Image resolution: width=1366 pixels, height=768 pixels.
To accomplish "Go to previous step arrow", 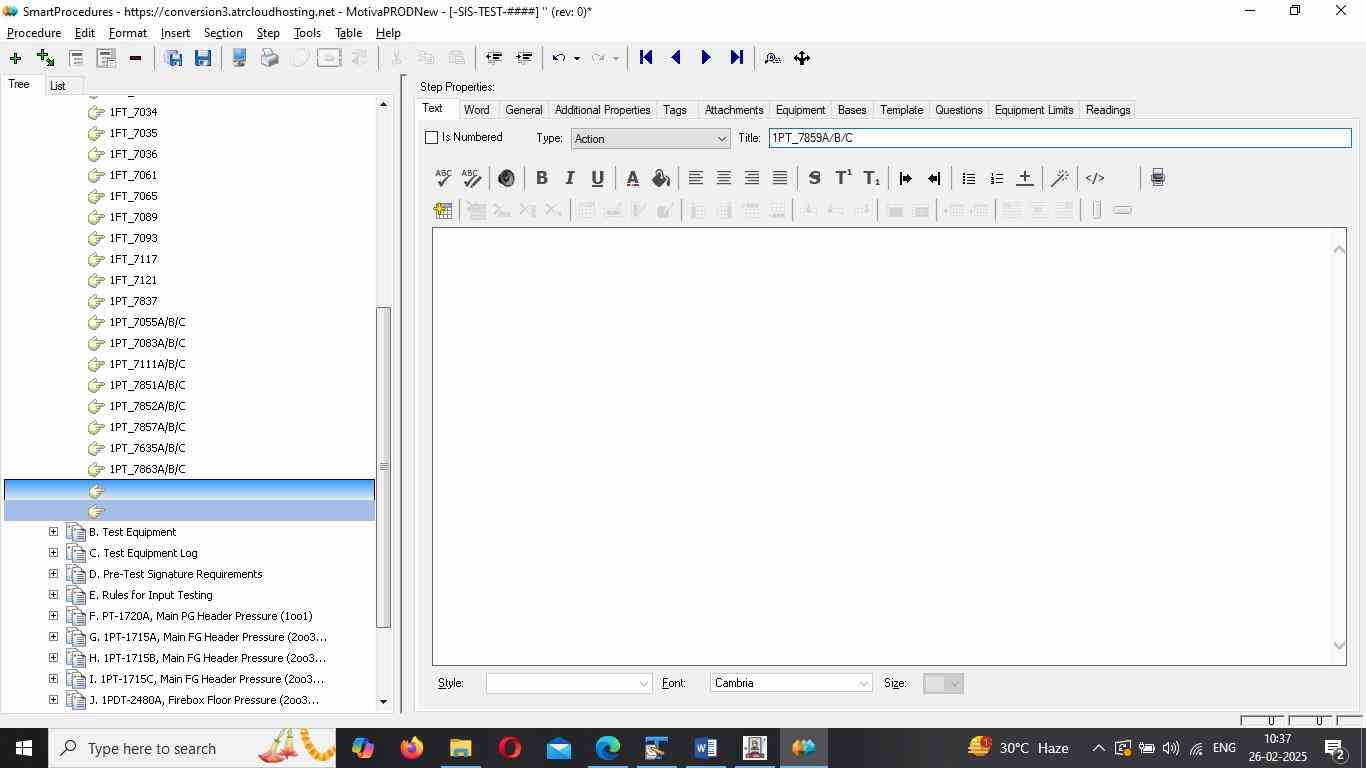I will (x=676, y=58).
